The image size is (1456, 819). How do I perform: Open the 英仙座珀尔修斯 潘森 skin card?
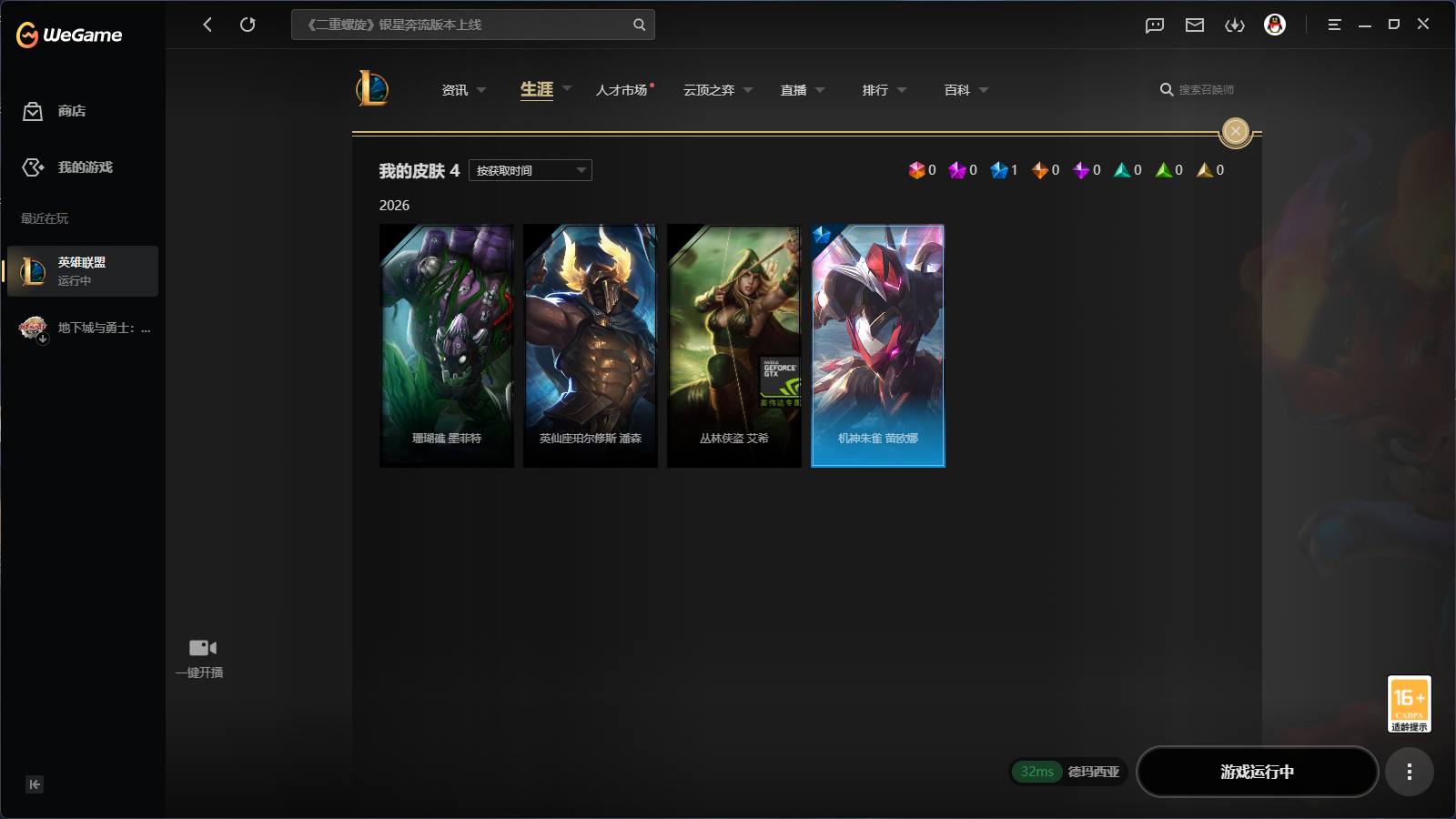pyautogui.click(x=590, y=346)
